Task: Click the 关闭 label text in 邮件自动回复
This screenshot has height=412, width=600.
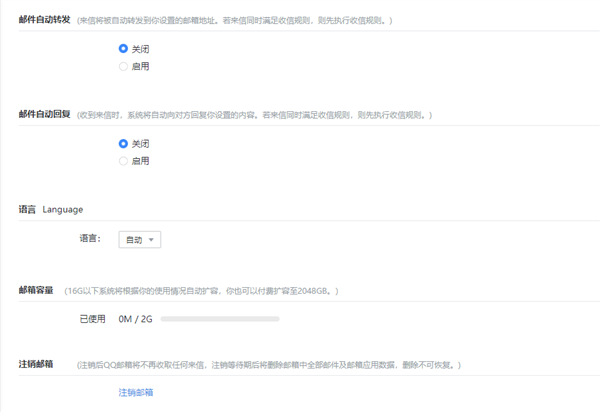Action: pyautogui.click(x=140, y=143)
